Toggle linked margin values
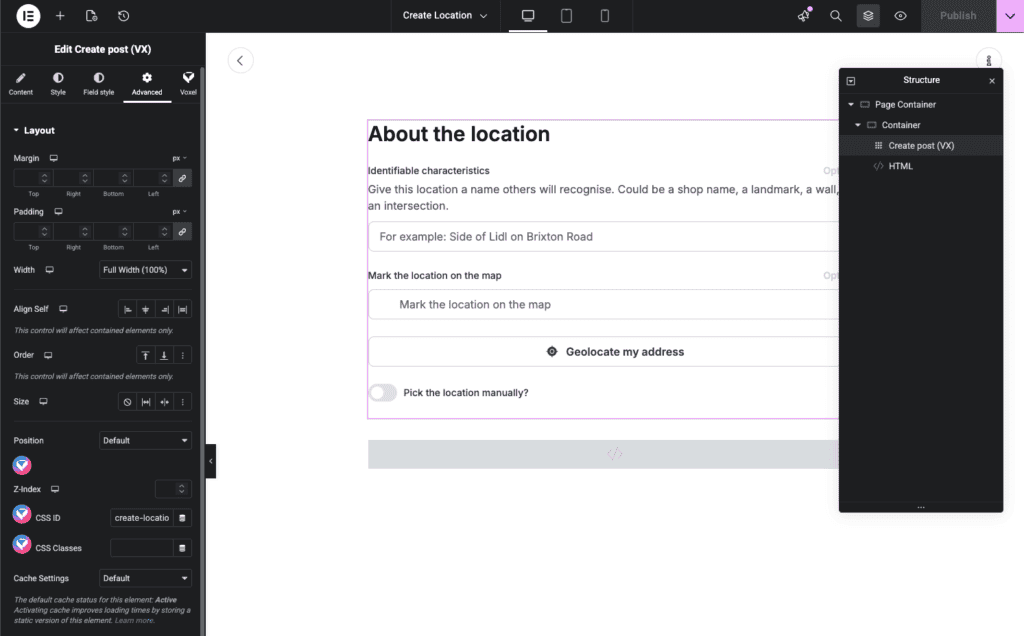This screenshot has height=636, width=1024. tap(181, 178)
